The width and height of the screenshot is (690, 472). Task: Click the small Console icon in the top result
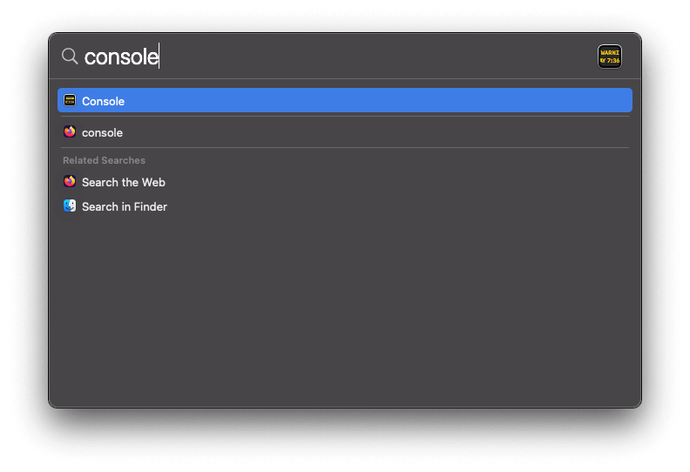point(70,100)
